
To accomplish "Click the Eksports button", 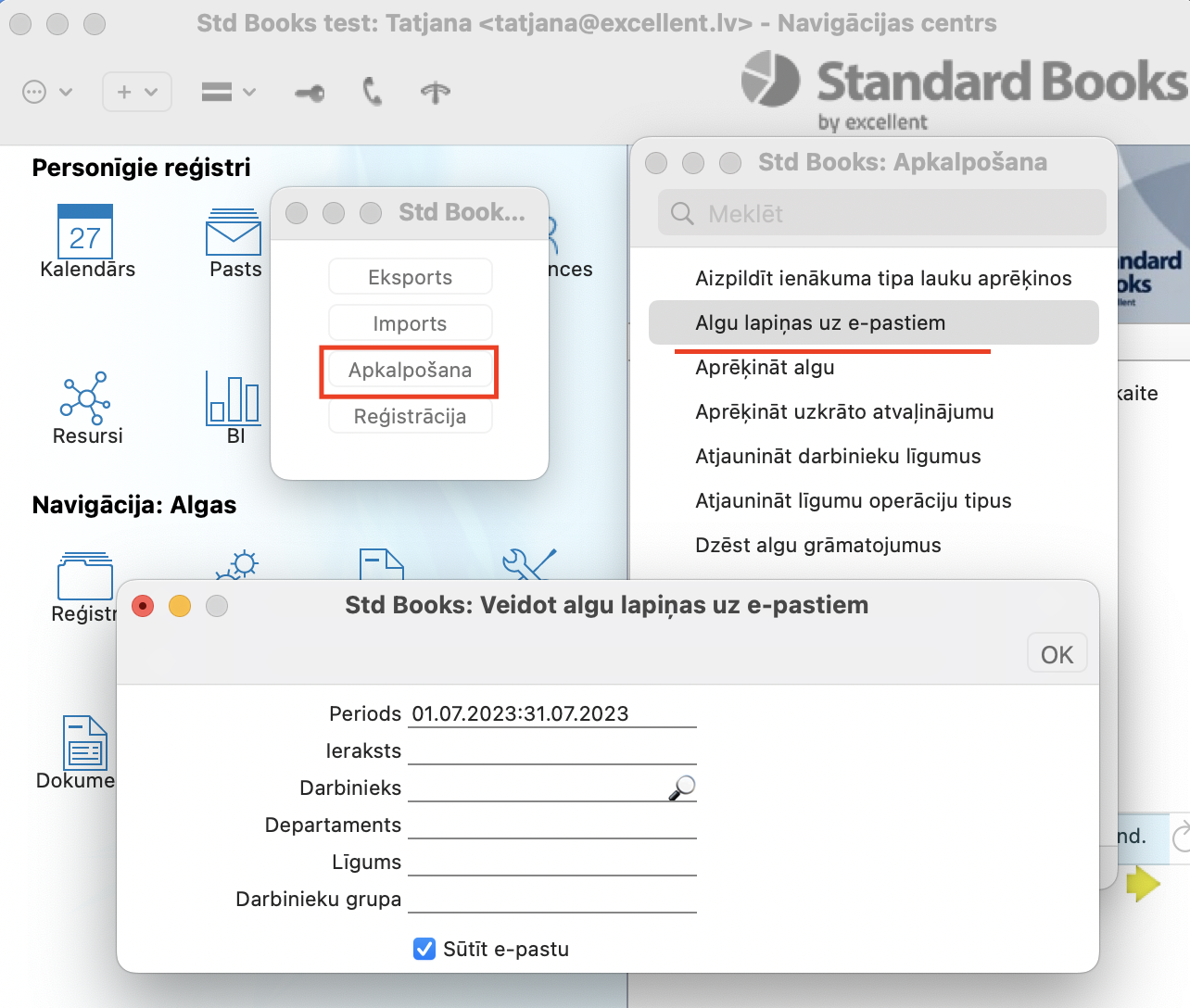I will point(410,277).
